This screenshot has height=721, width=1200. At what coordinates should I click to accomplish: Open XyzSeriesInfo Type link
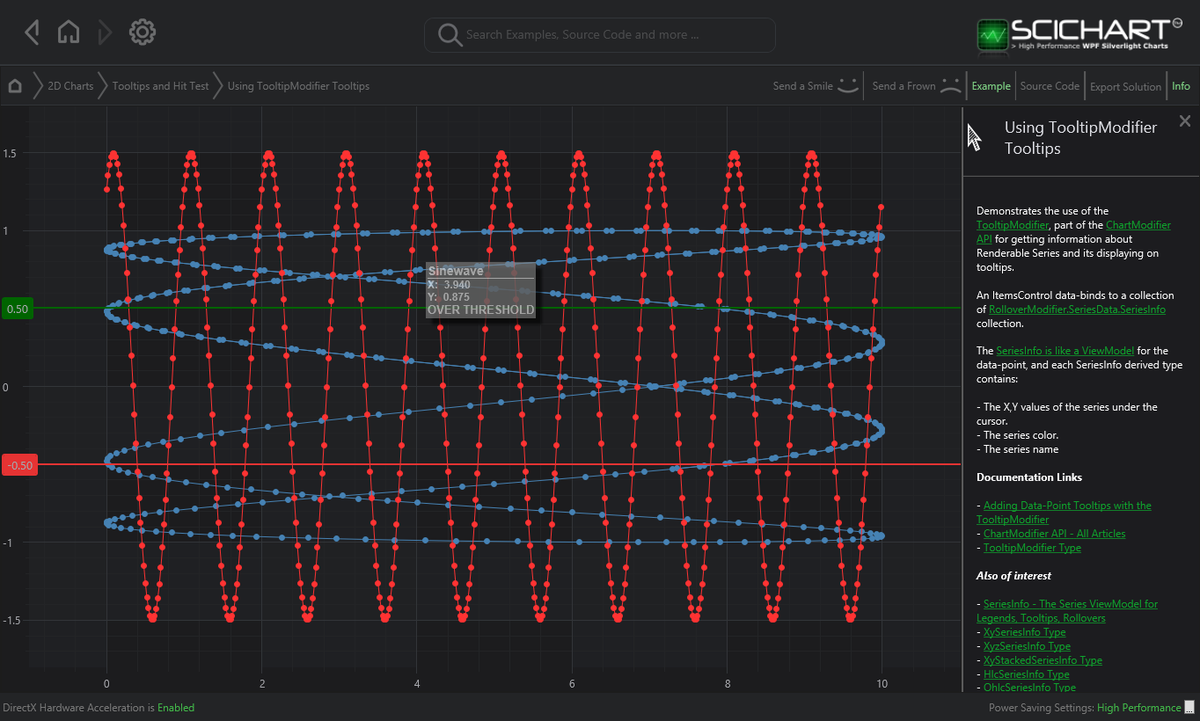click(1027, 646)
